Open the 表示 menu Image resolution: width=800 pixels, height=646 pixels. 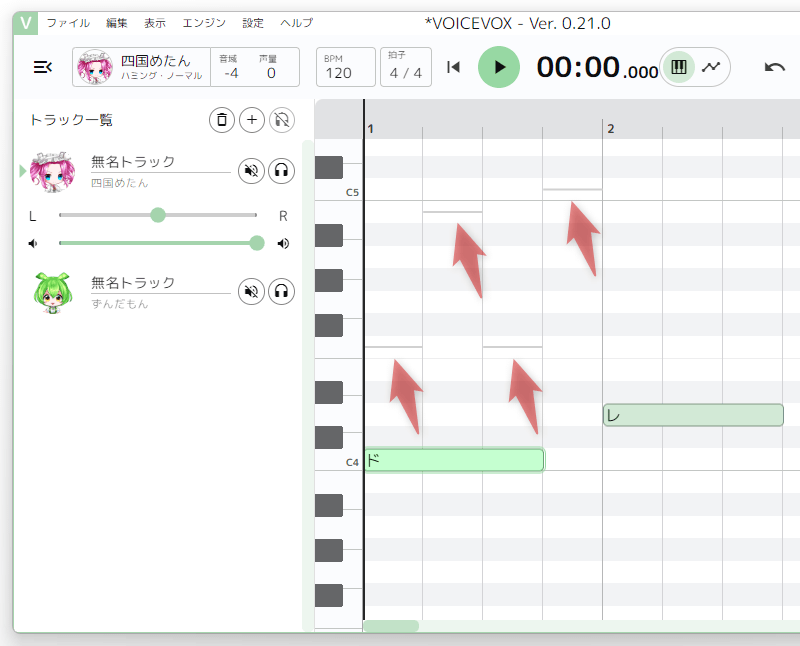coord(155,23)
